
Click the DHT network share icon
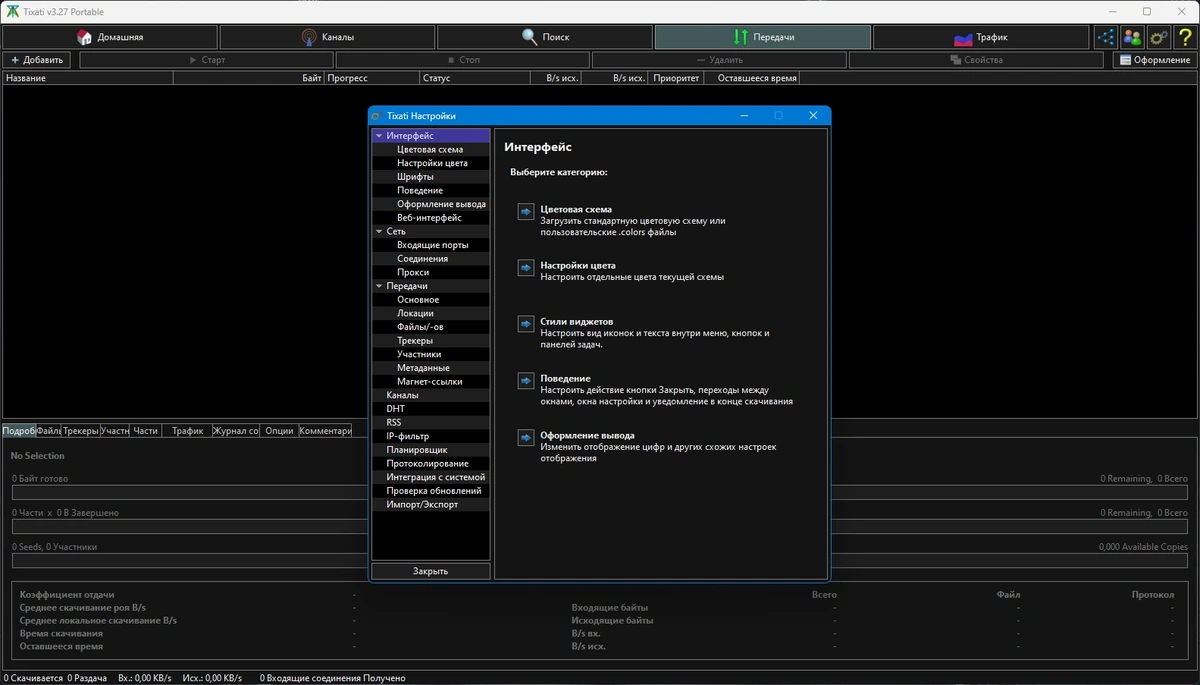coord(1106,37)
